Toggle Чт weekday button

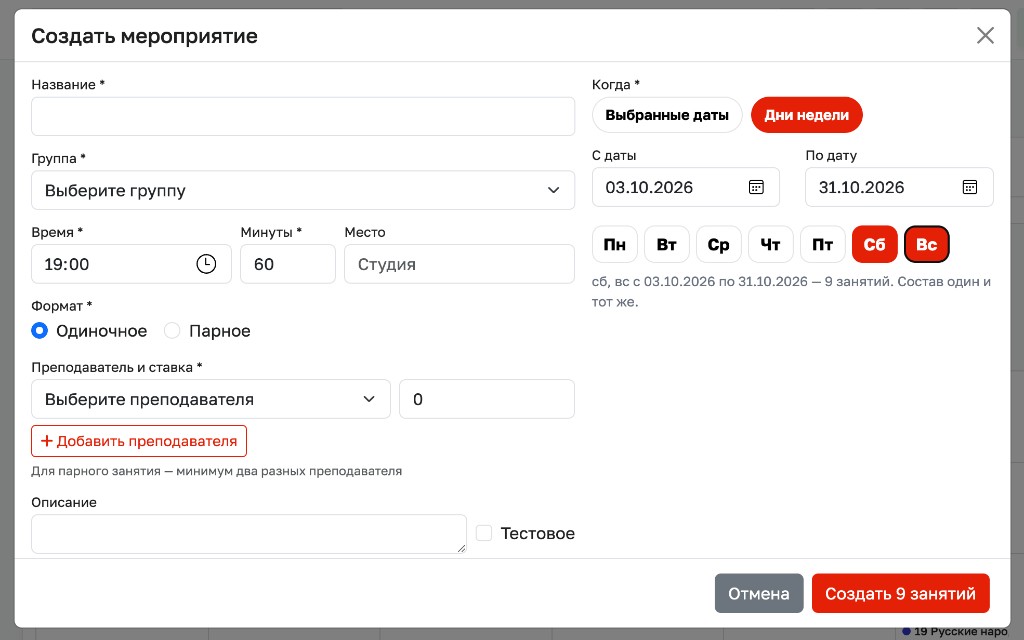(771, 244)
